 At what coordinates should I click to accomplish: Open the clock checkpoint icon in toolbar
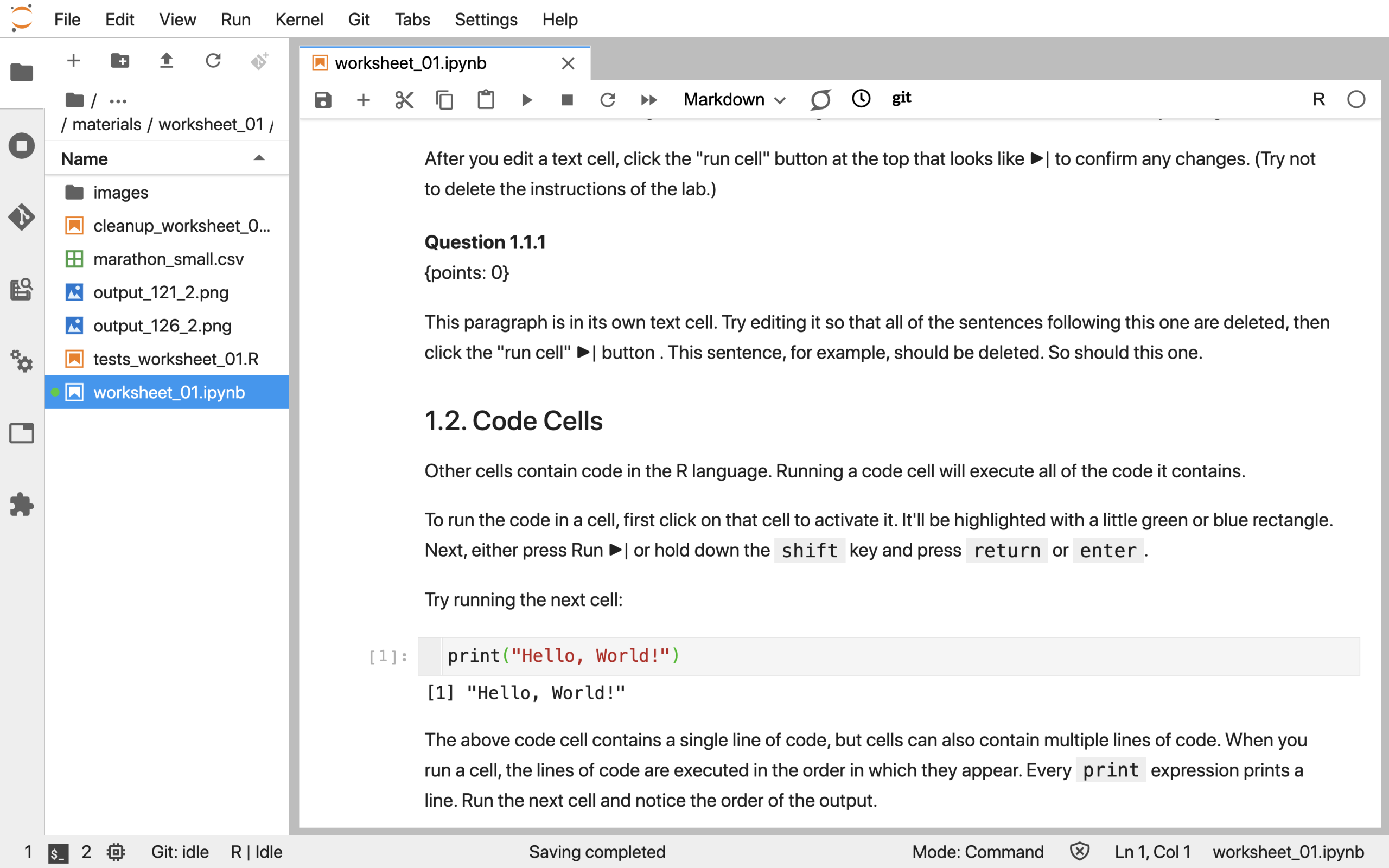tap(861, 99)
